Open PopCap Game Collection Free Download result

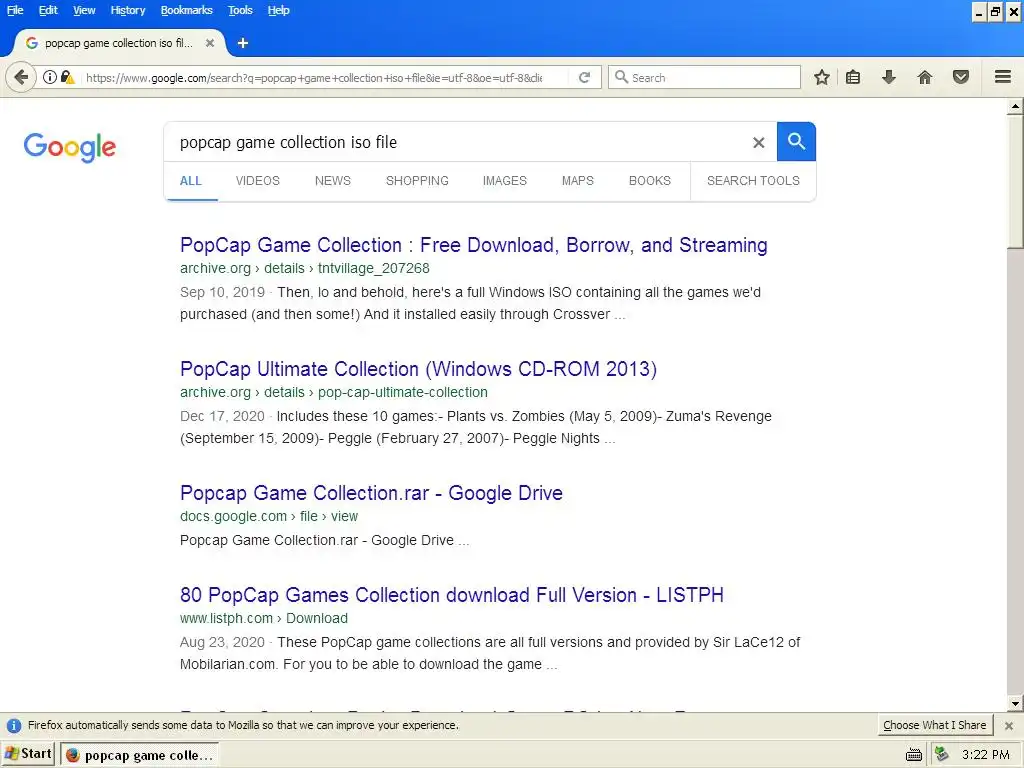click(x=473, y=246)
